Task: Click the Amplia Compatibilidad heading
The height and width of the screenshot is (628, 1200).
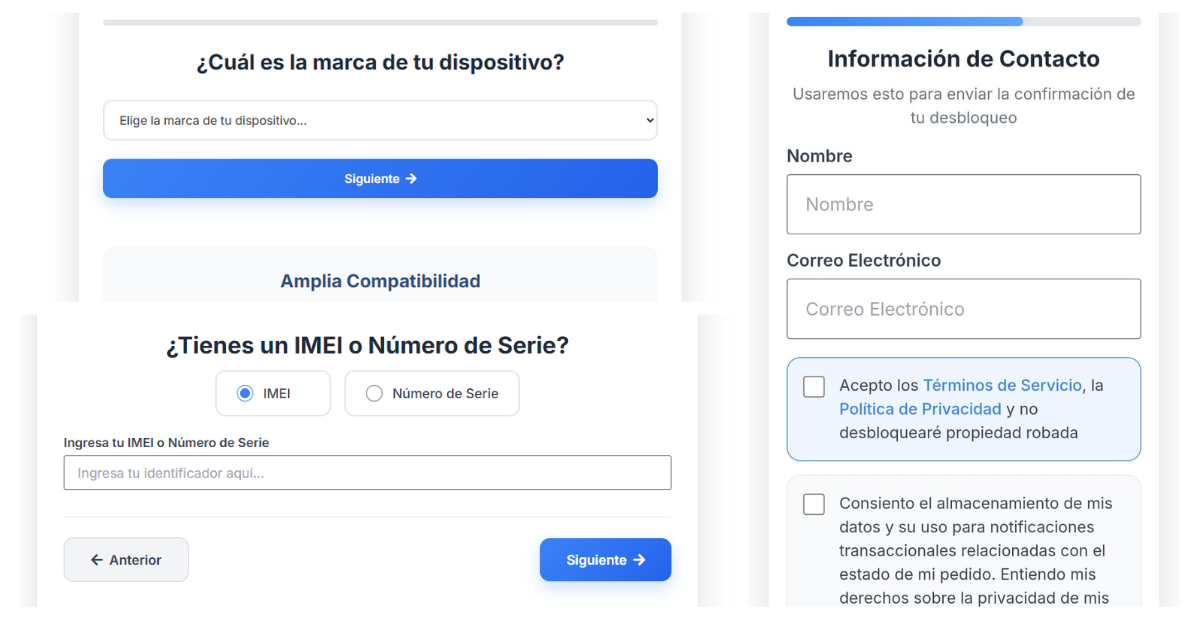Action: click(x=380, y=281)
